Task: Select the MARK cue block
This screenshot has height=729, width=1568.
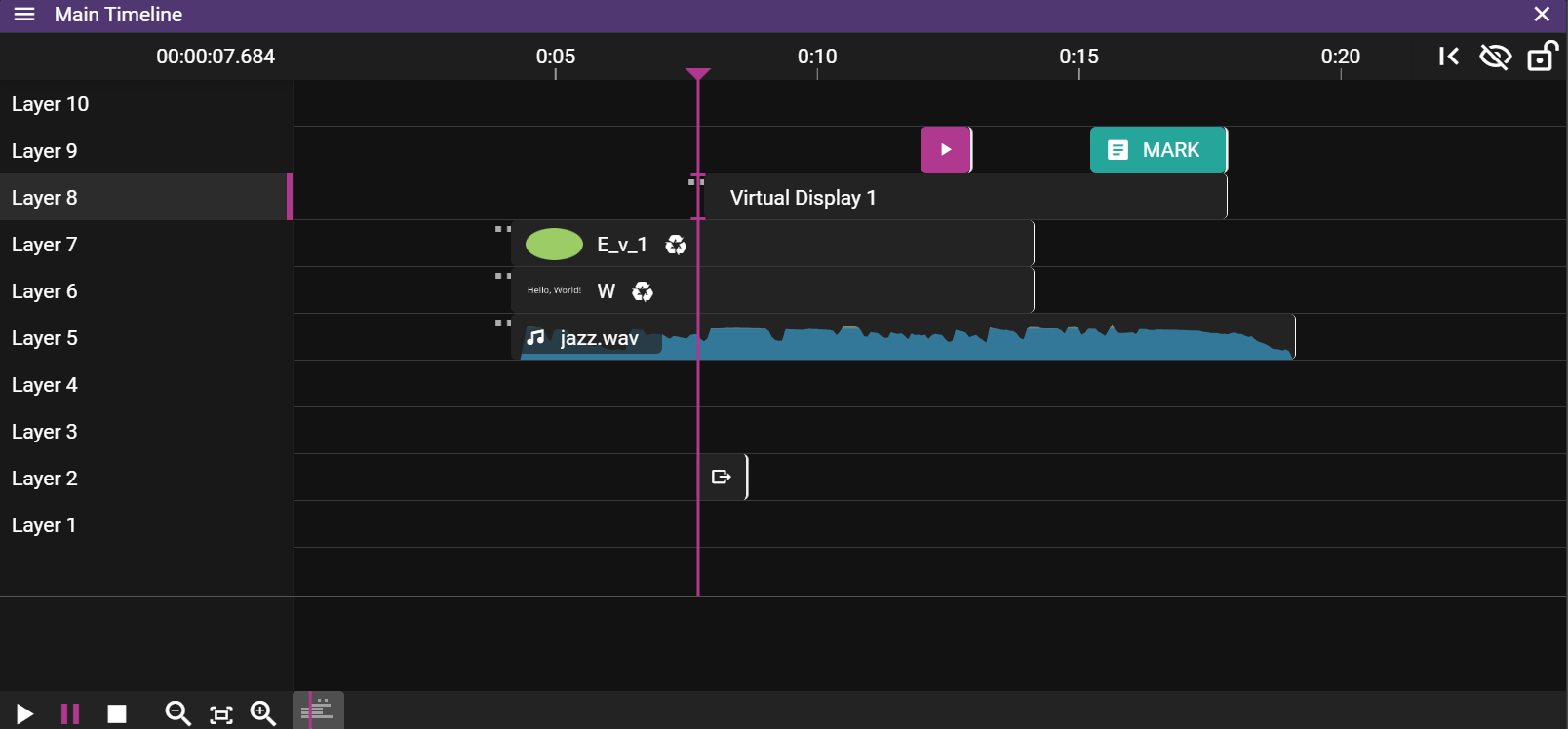Action: (x=1157, y=150)
